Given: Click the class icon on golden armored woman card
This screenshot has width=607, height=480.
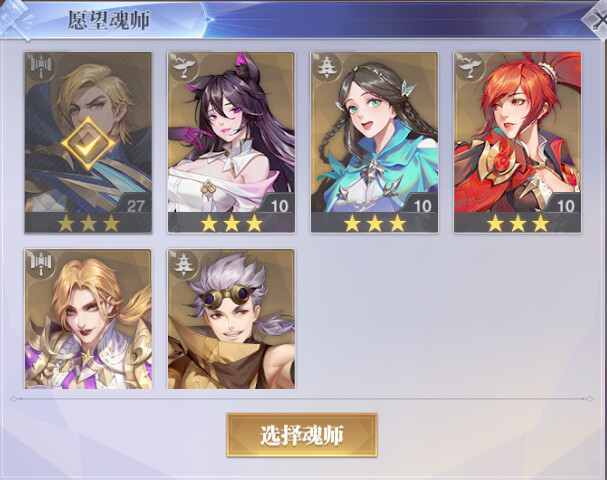Looking at the screenshot, I should tap(41, 264).
